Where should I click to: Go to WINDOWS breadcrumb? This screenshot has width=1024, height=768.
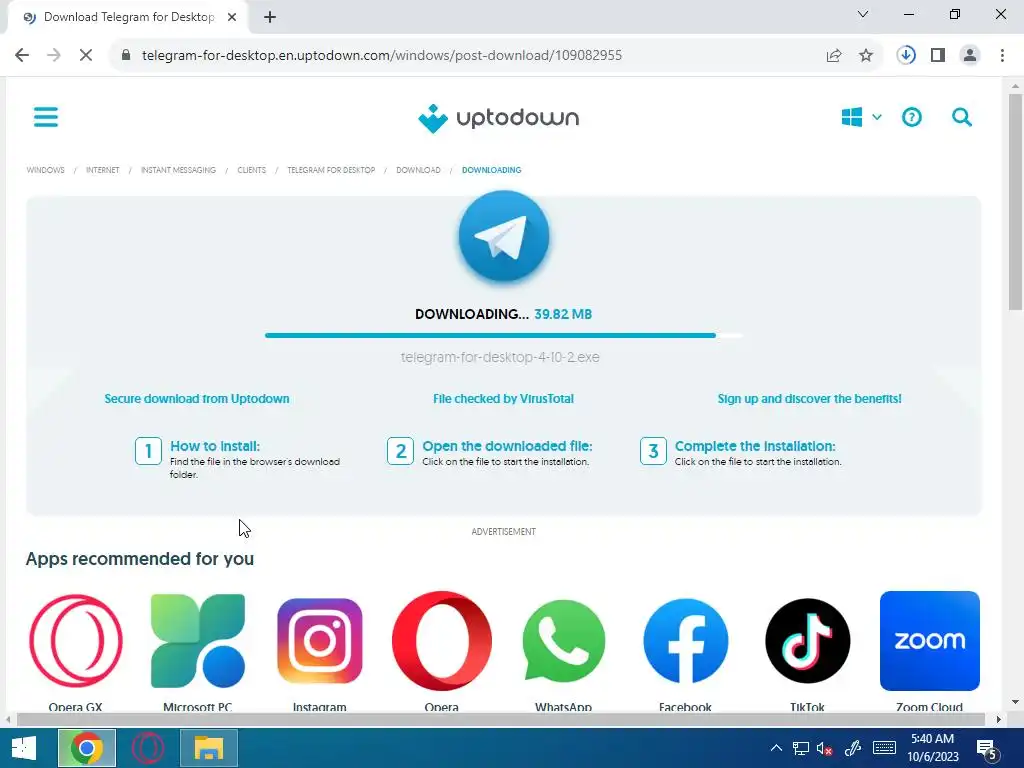tap(46, 170)
